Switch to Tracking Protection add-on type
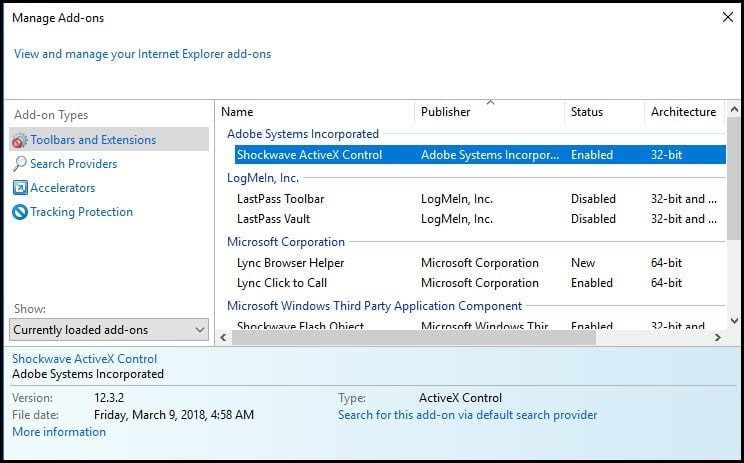 pos(82,212)
